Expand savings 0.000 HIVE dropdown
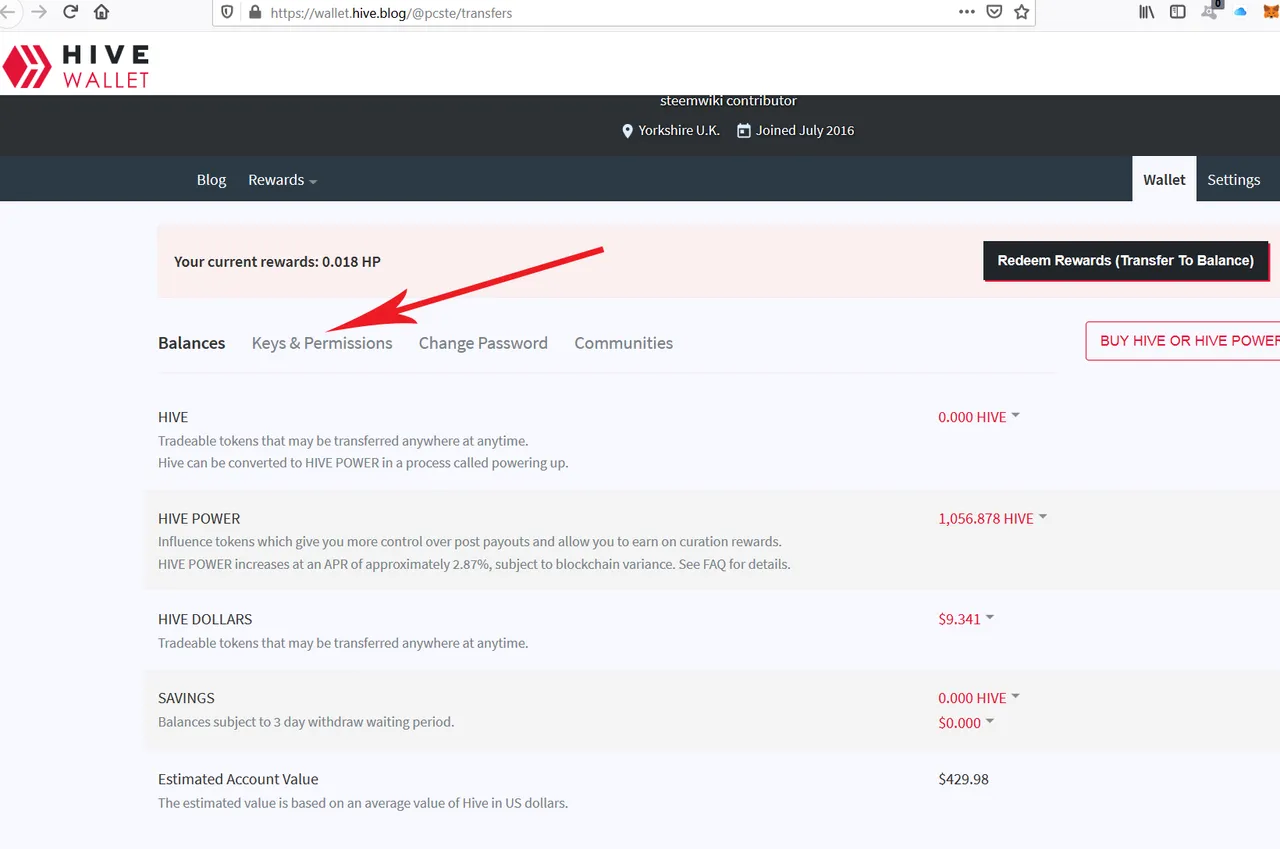Screen dimensions: 1280x849 coord(979,698)
